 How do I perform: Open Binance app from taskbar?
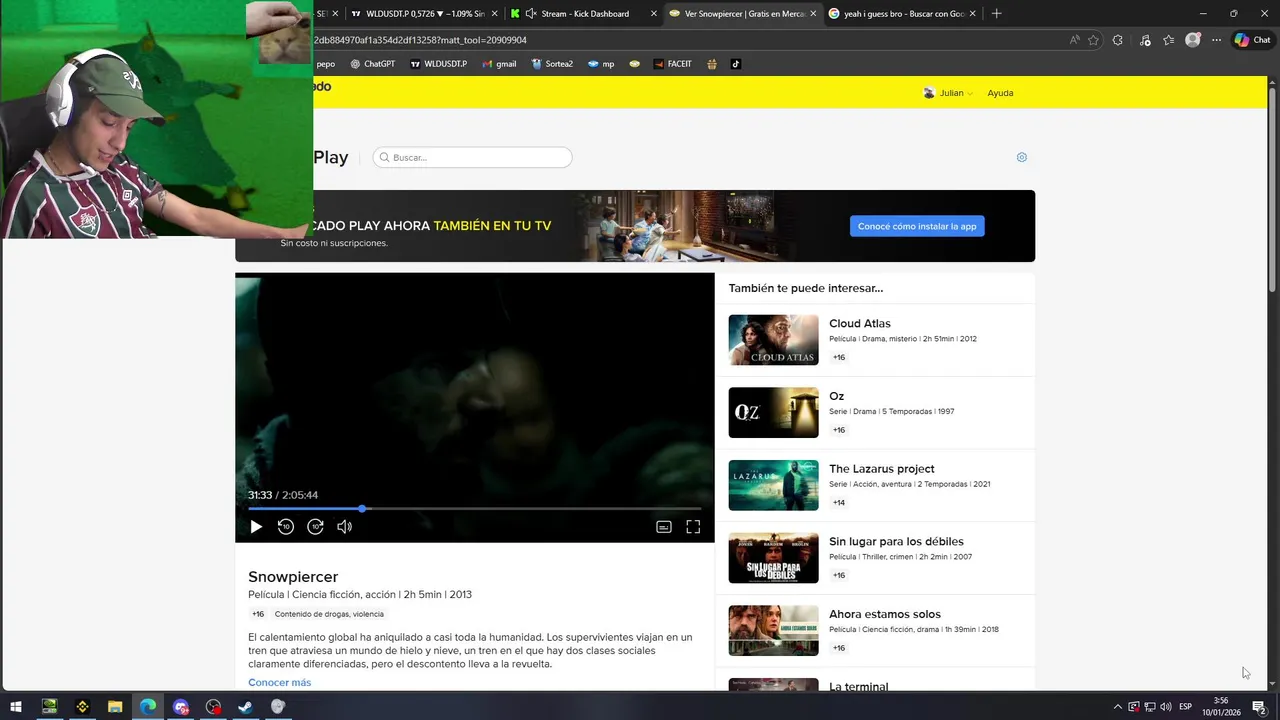[x=82, y=706]
